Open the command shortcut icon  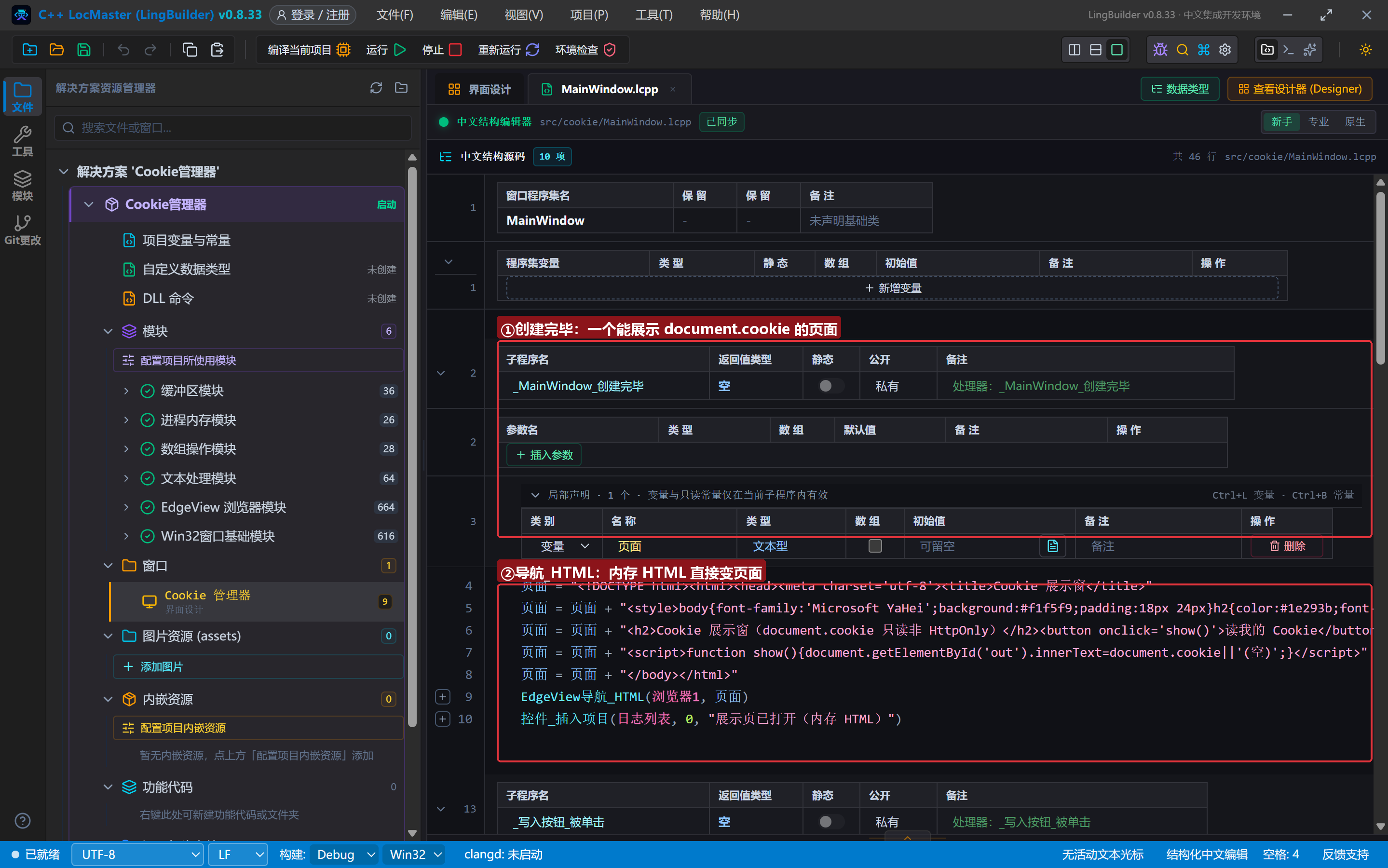click(1204, 50)
